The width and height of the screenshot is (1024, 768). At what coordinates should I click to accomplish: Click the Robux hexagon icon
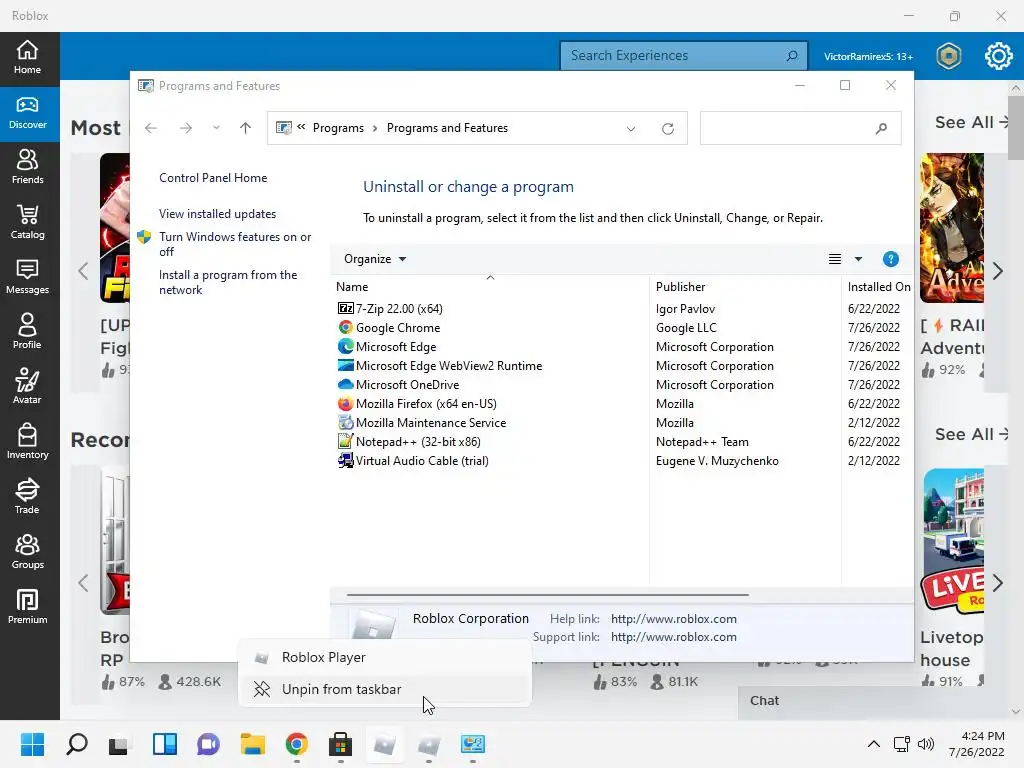click(949, 56)
